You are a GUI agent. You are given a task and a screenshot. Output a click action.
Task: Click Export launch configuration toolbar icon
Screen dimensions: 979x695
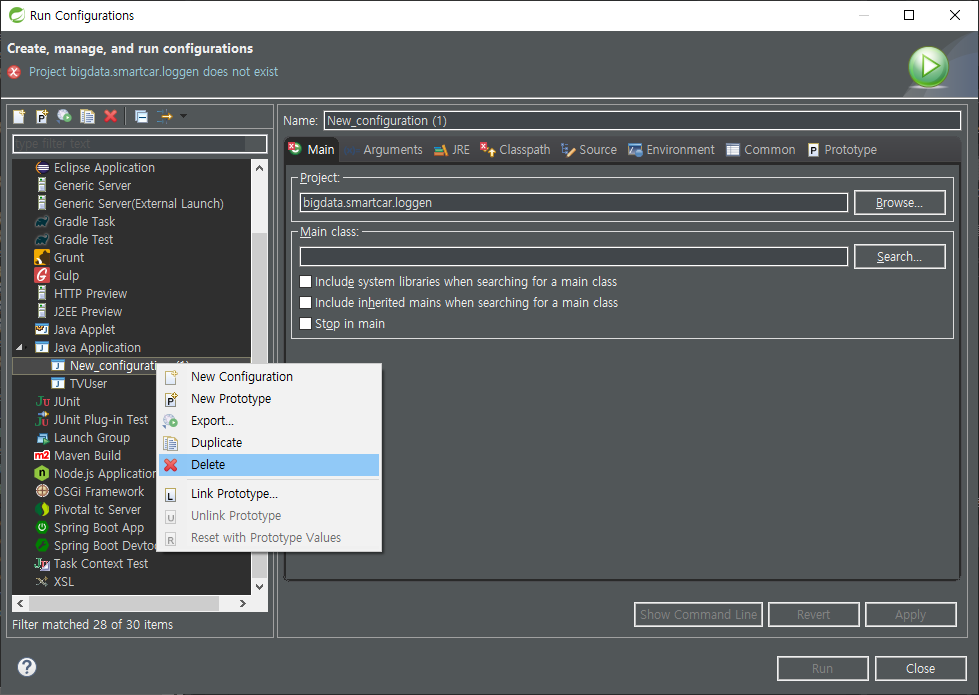(x=64, y=116)
